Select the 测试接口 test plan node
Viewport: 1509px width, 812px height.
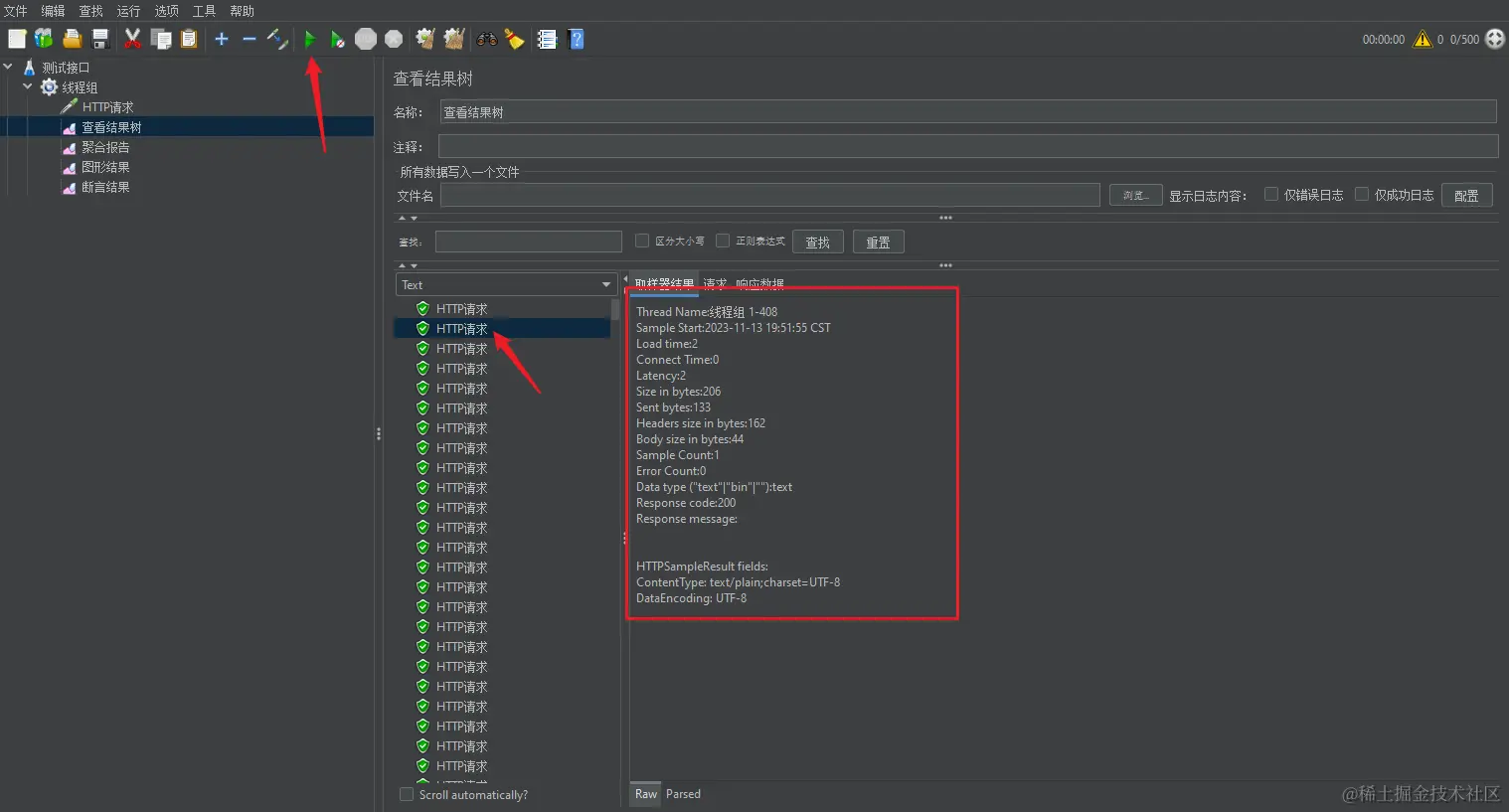click(x=66, y=68)
